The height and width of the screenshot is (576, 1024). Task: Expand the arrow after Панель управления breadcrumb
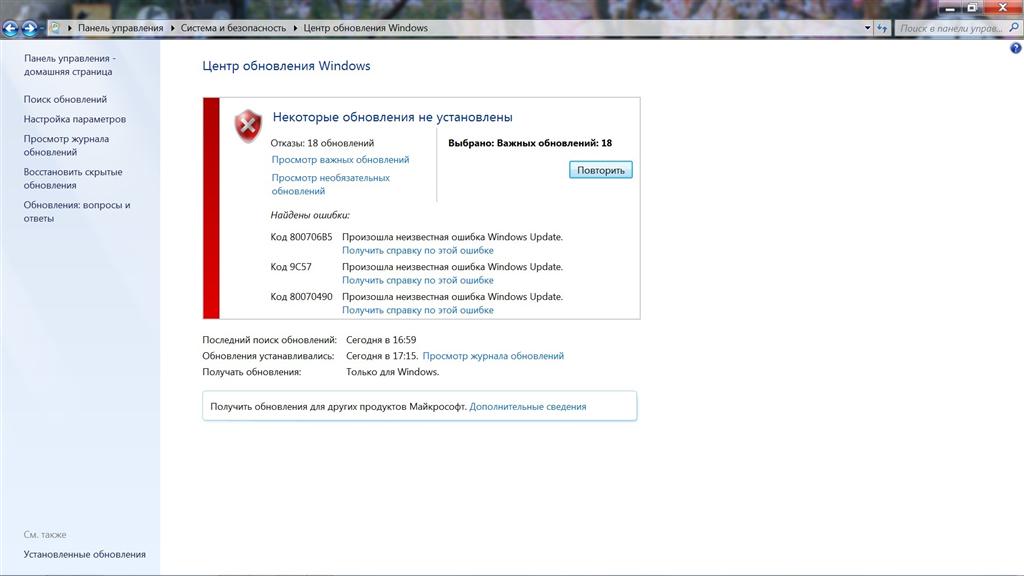172,28
